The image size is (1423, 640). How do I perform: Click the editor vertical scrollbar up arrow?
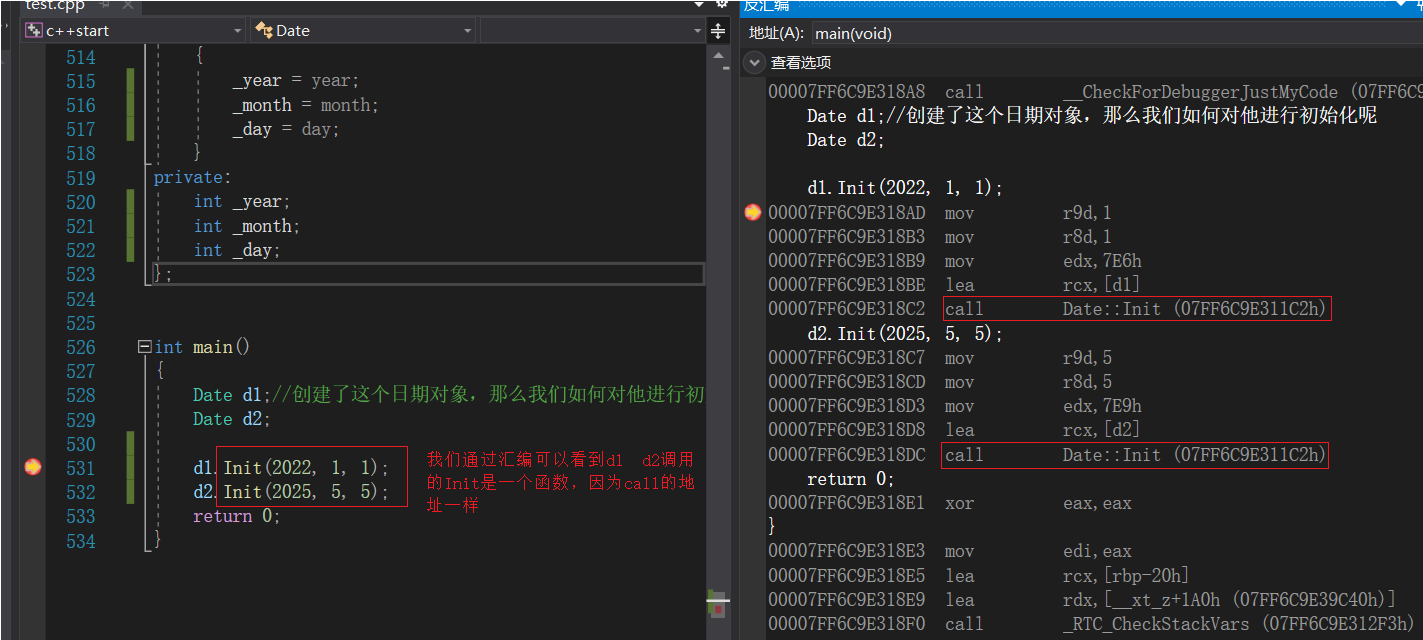[718, 54]
